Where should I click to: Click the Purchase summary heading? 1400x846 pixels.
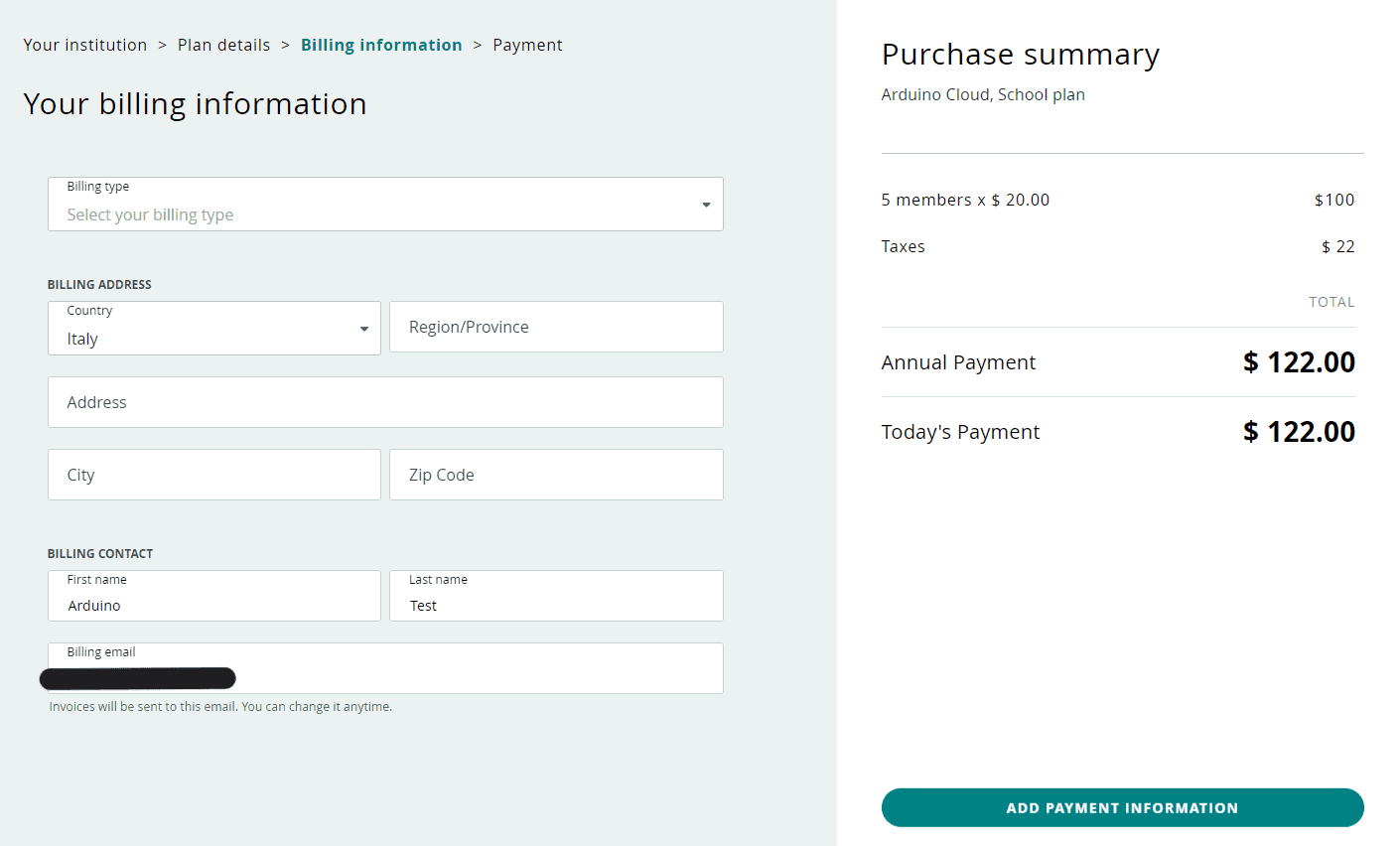pyautogui.click(x=1020, y=55)
